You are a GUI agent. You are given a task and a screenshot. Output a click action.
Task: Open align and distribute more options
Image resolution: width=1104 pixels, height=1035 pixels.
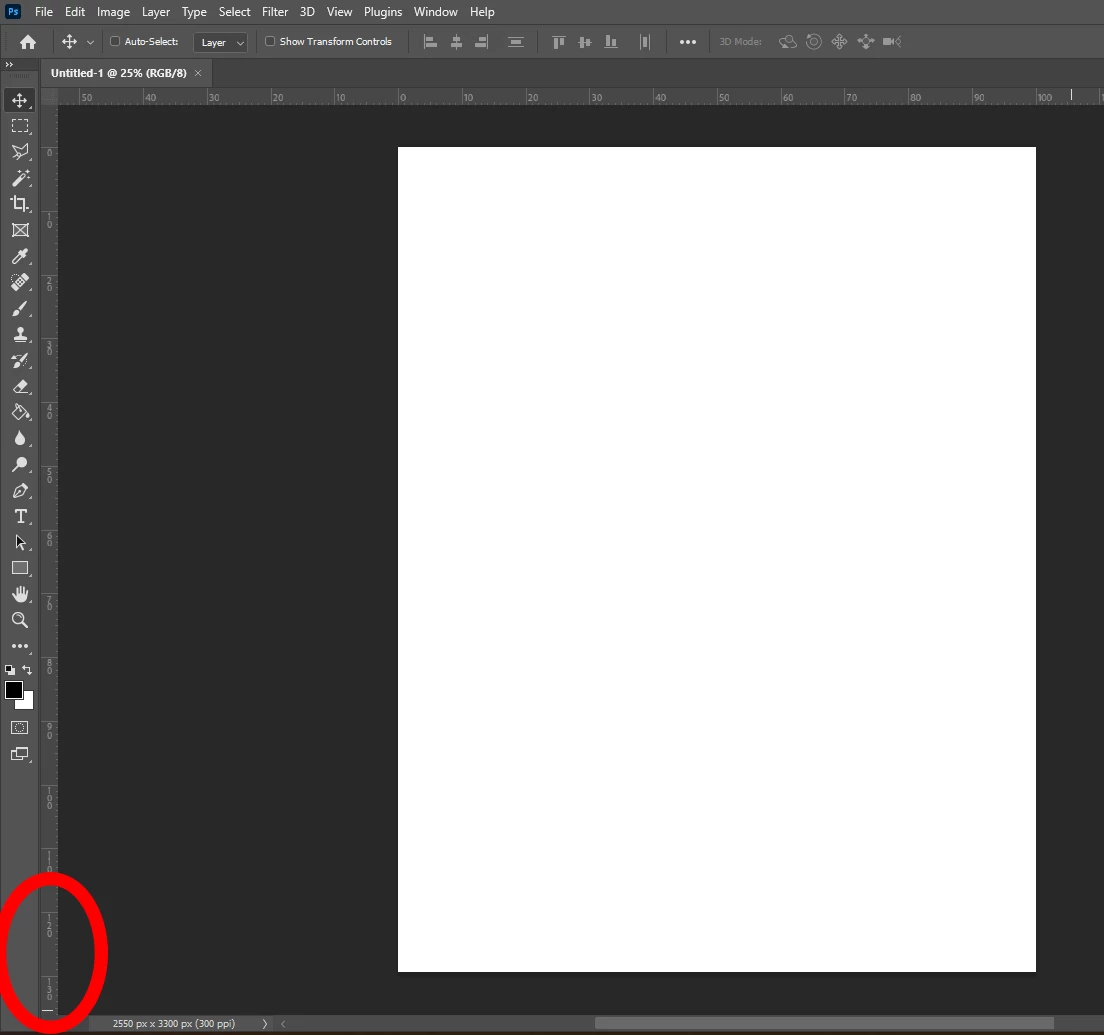click(x=688, y=42)
